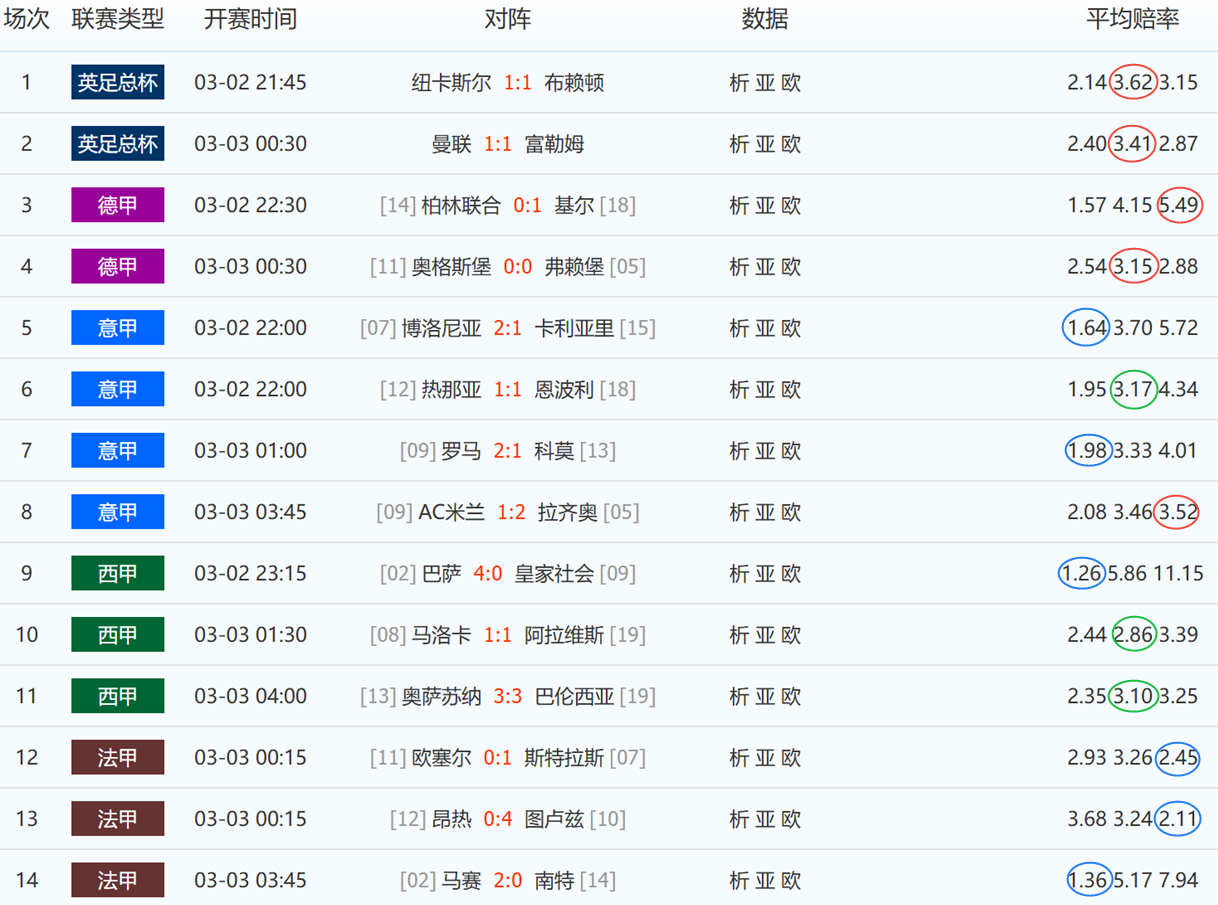Click the 欧 link in the 马赛 row
Viewport: 1218px width, 905px height.
[791, 881]
